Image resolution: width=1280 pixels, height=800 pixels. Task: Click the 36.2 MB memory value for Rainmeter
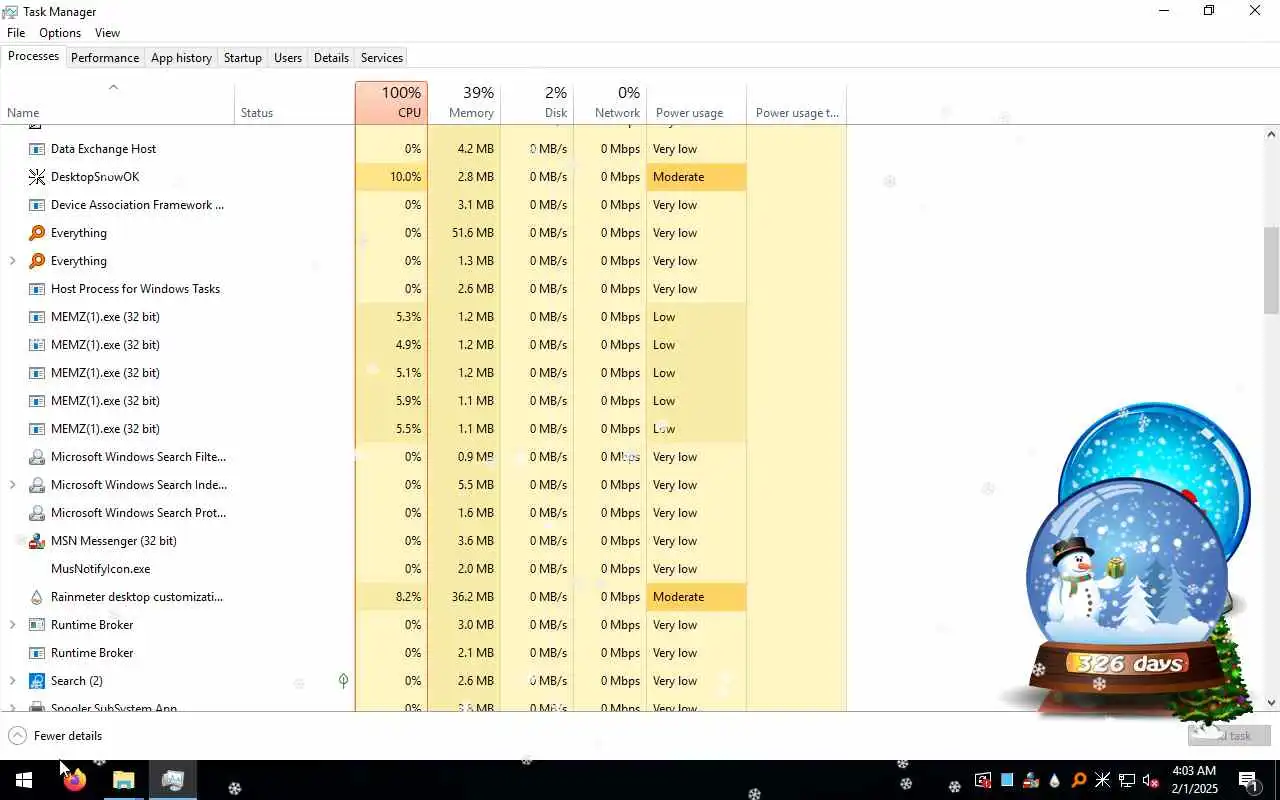pyautogui.click(x=473, y=597)
